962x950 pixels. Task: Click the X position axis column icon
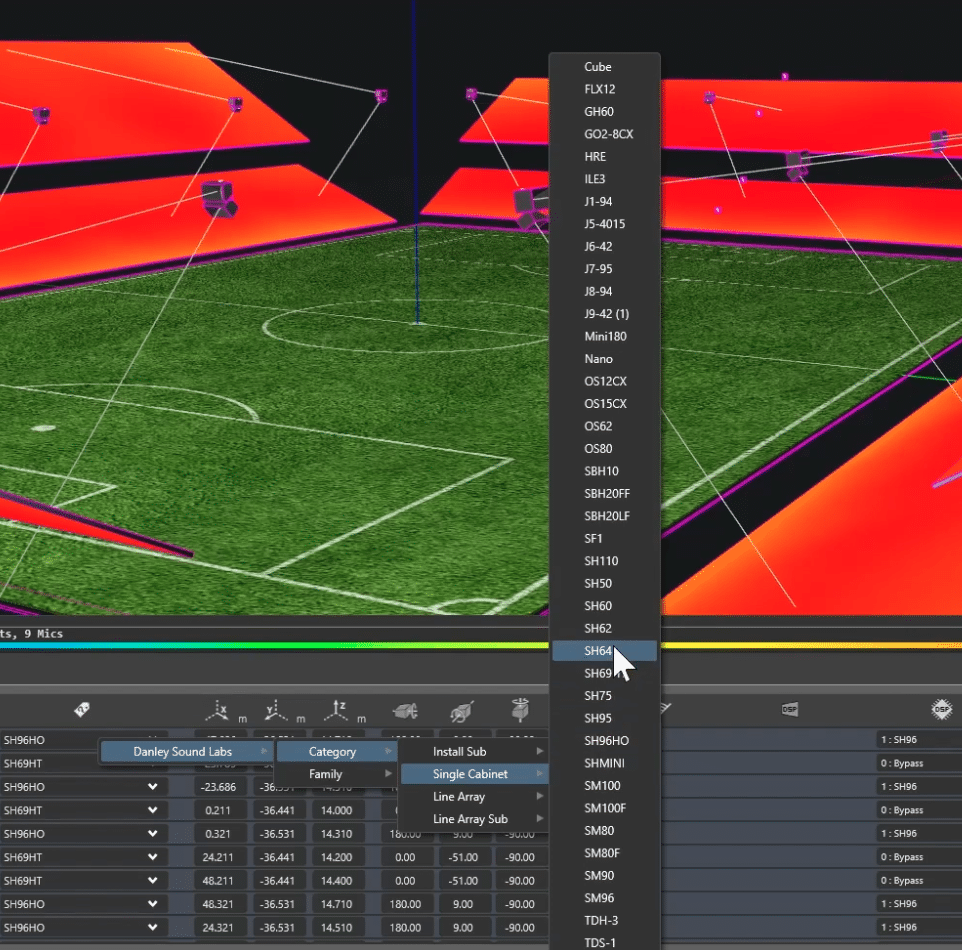[218, 711]
